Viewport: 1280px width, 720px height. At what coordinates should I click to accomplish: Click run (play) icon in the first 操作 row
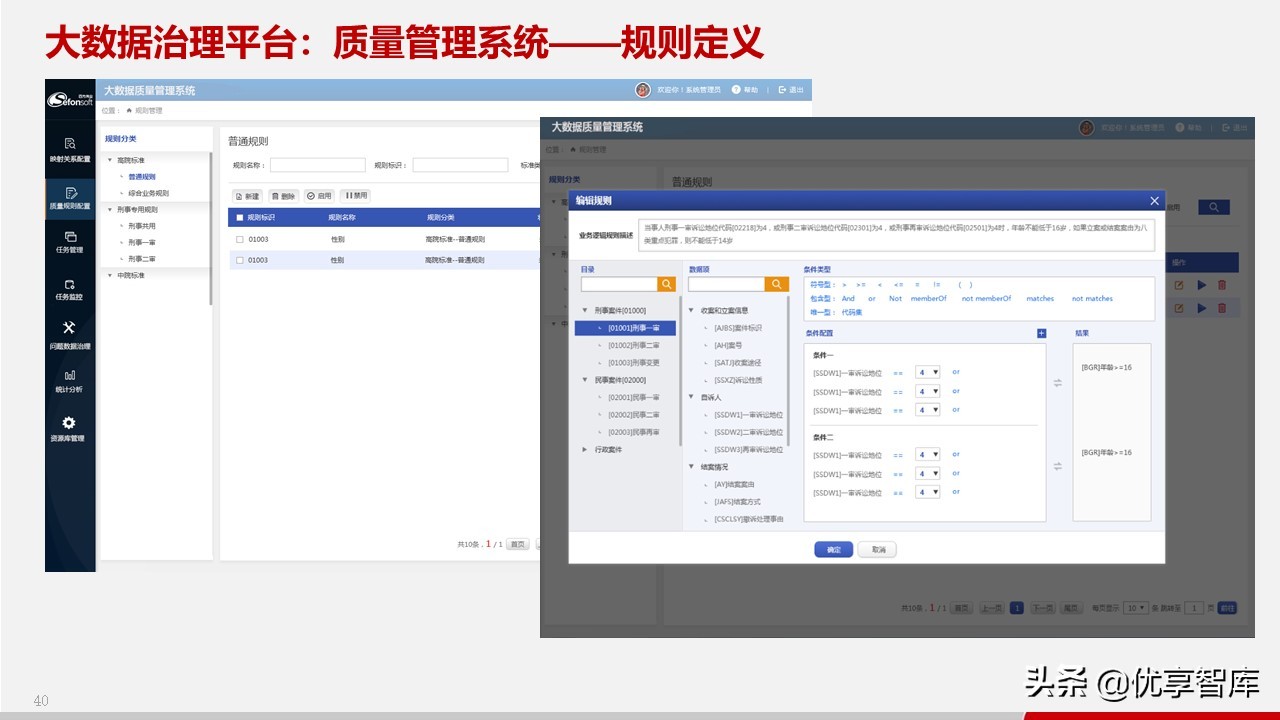[x=1201, y=285]
